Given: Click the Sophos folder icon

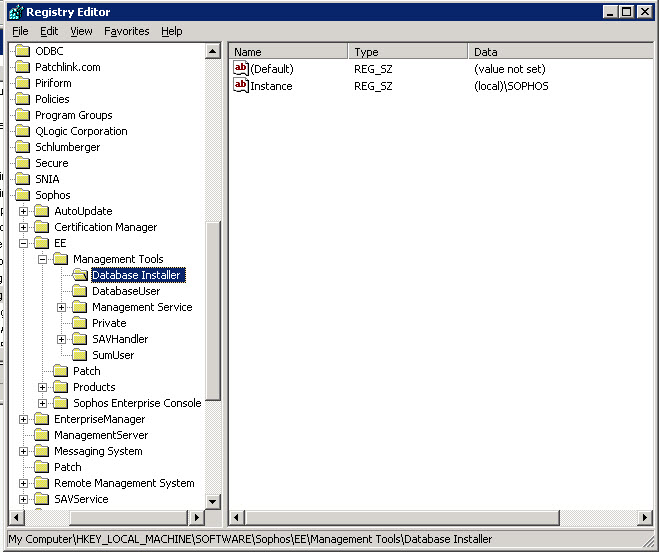Looking at the screenshot, I should click(x=22, y=195).
